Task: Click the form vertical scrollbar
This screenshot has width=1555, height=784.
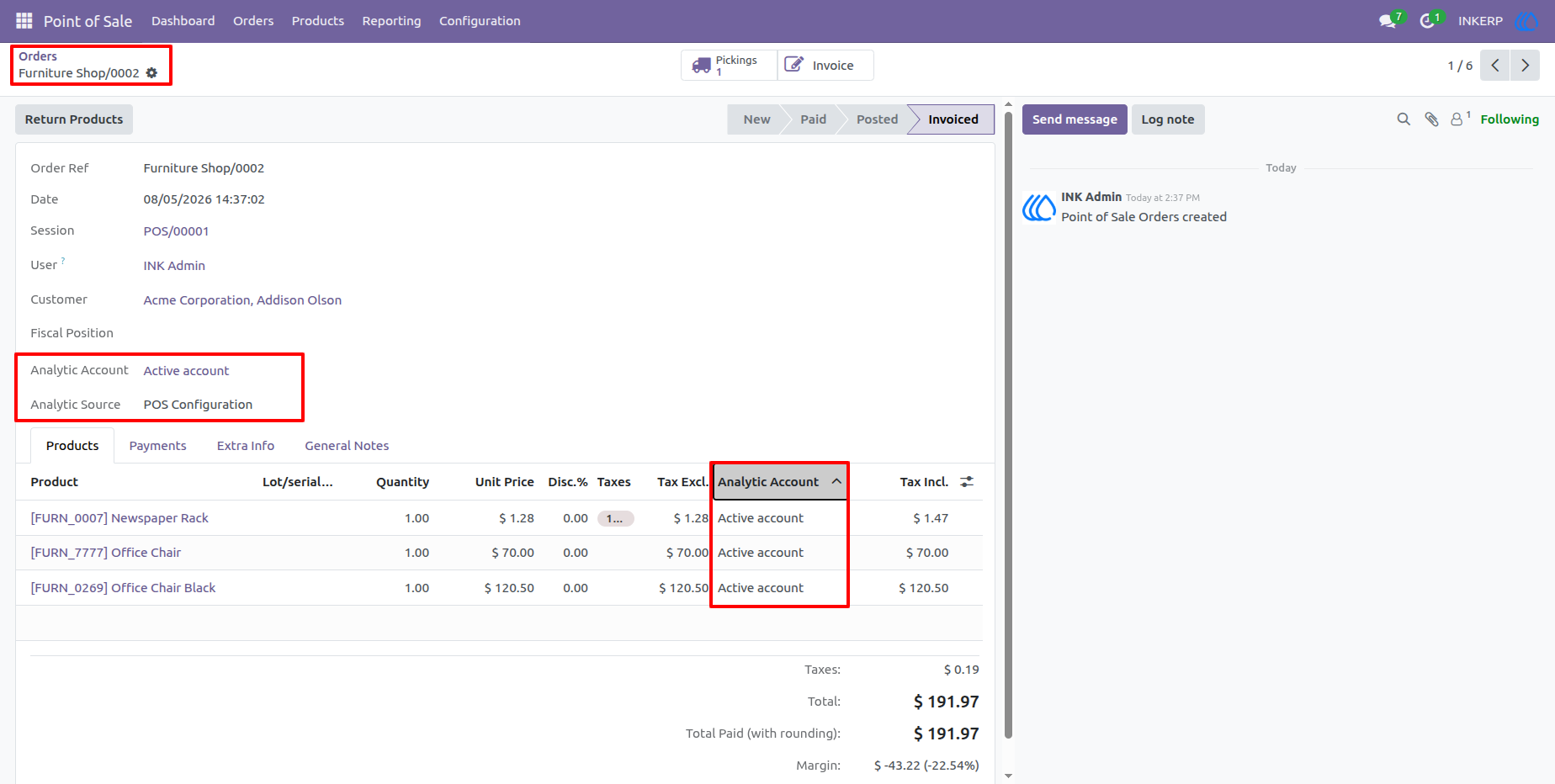Action: pos(1008,425)
